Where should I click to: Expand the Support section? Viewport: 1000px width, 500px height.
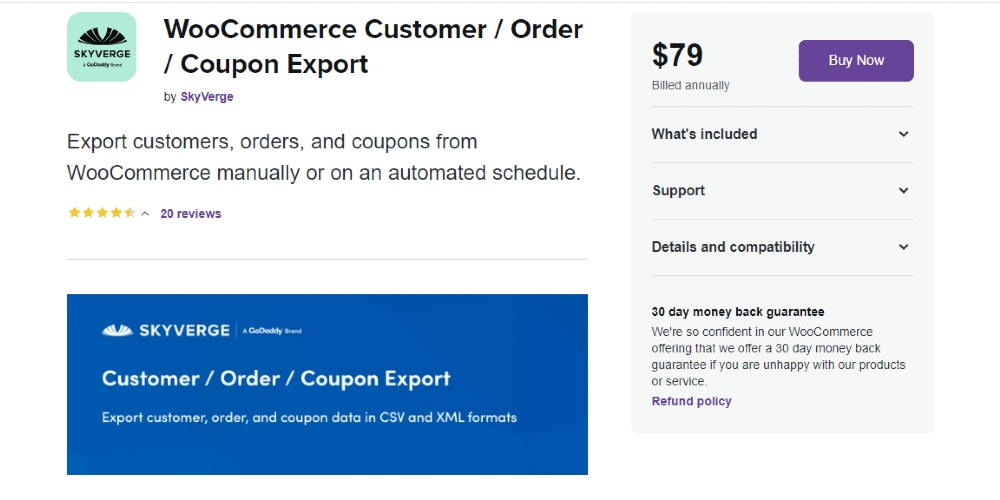pyautogui.click(x=783, y=191)
